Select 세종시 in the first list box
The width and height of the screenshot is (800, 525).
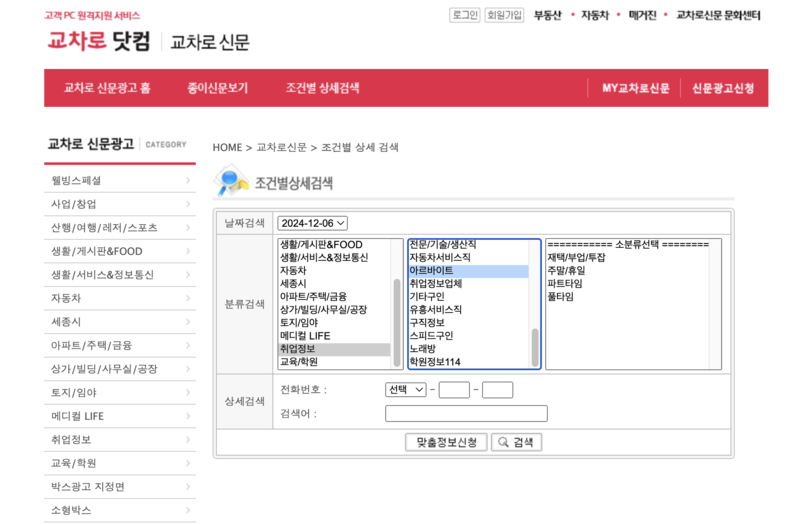pyautogui.click(x=335, y=284)
